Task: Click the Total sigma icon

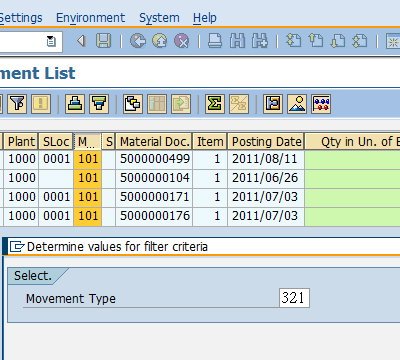Action: tap(215, 104)
